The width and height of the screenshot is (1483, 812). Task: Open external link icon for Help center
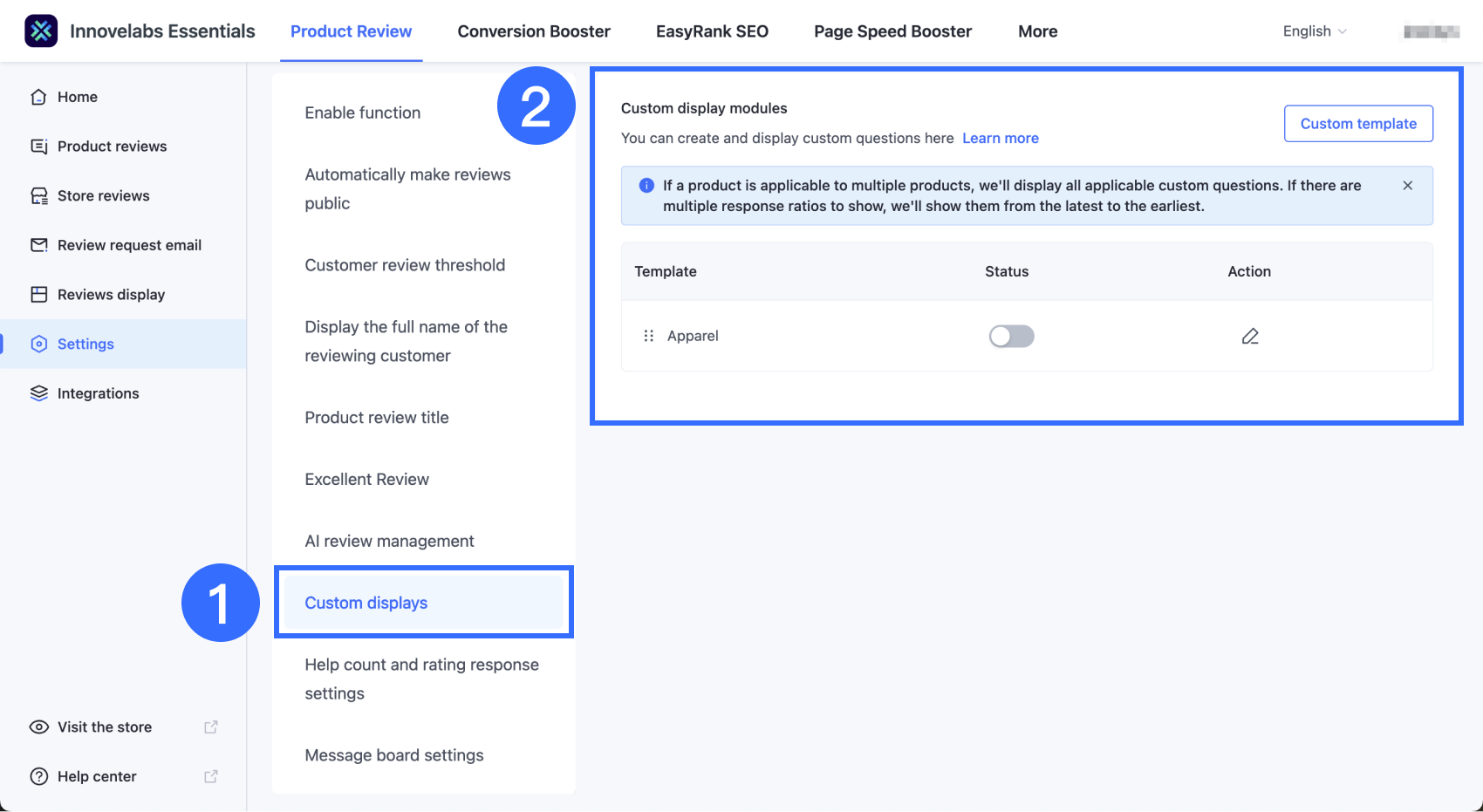211,777
